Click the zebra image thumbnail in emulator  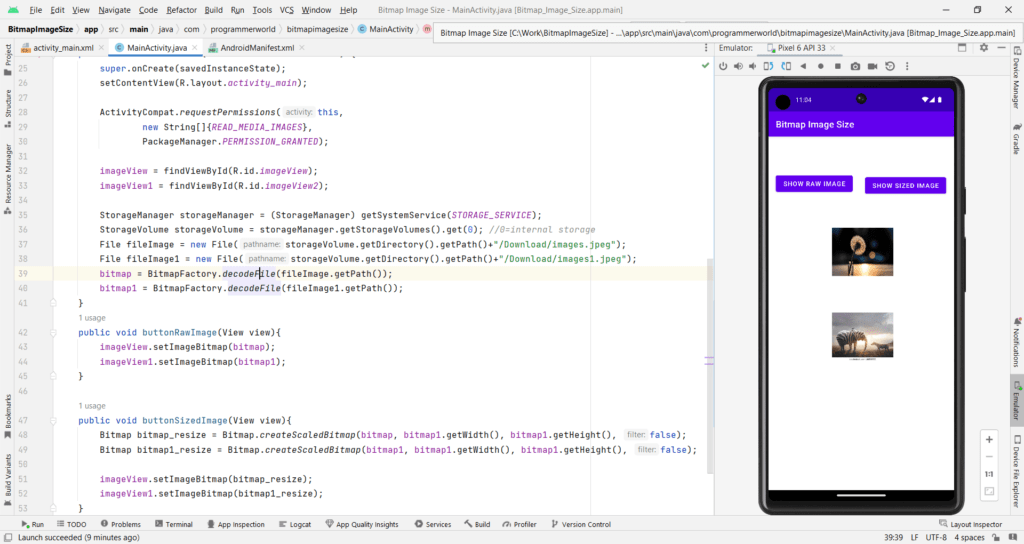point(862,335)
